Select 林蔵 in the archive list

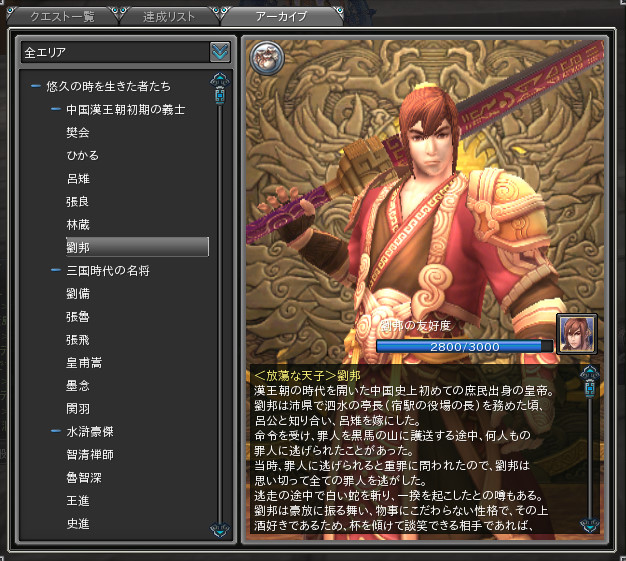pyautogui.click(x=78, y=224)
